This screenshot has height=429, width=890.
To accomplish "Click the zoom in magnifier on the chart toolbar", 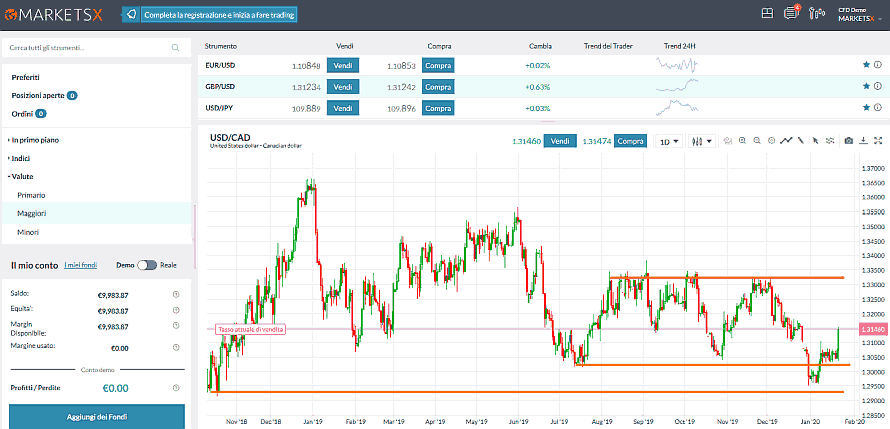I will [741, 141].
